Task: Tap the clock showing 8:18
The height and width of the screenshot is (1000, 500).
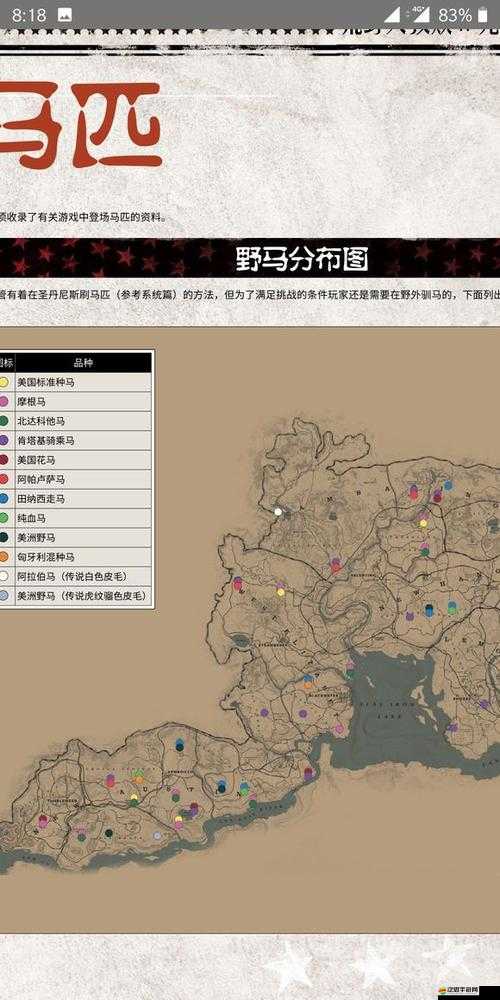Action: pyautogui.click(x=29, y=15)
